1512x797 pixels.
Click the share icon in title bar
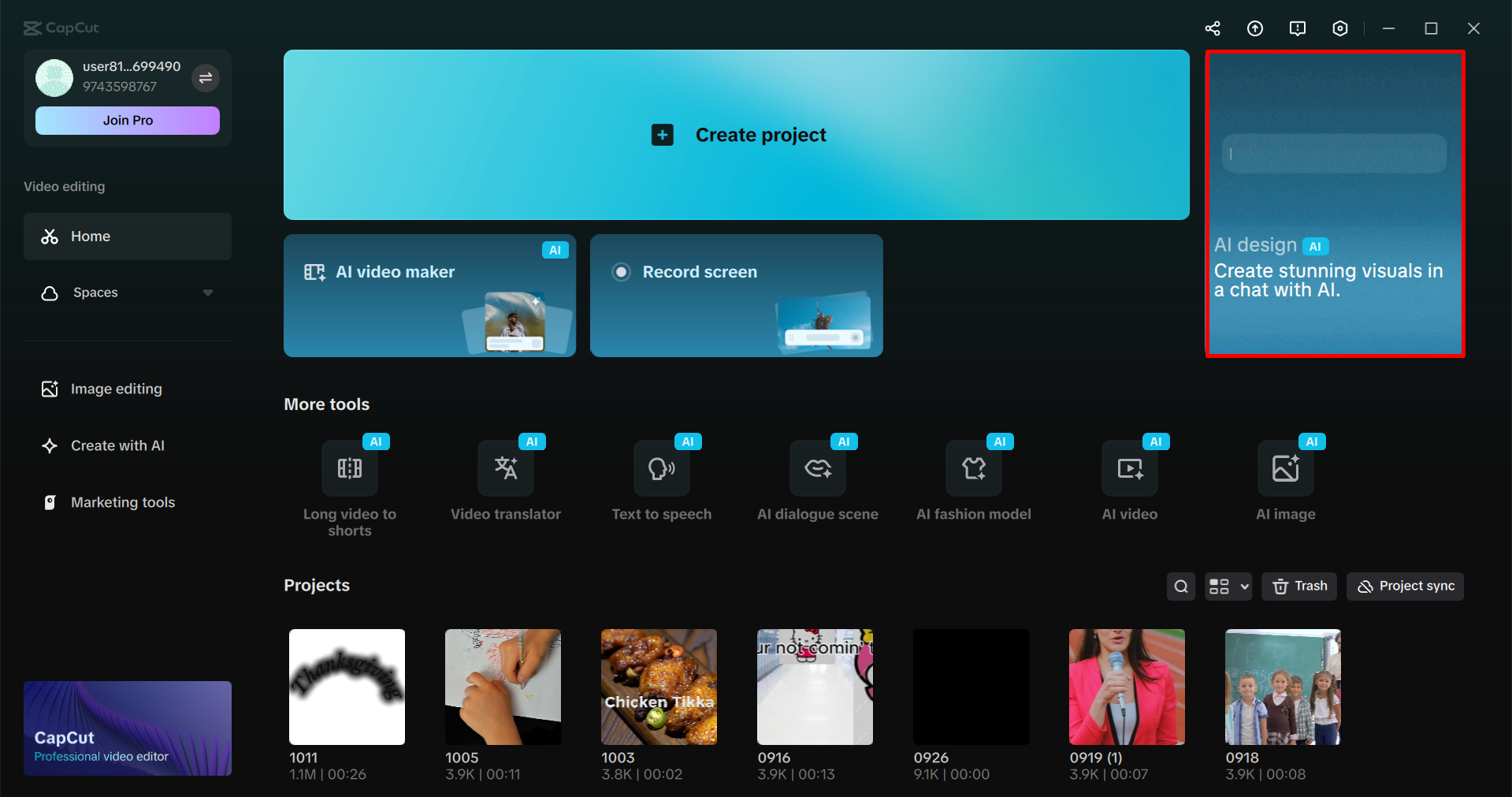[x=1213, y=28]
